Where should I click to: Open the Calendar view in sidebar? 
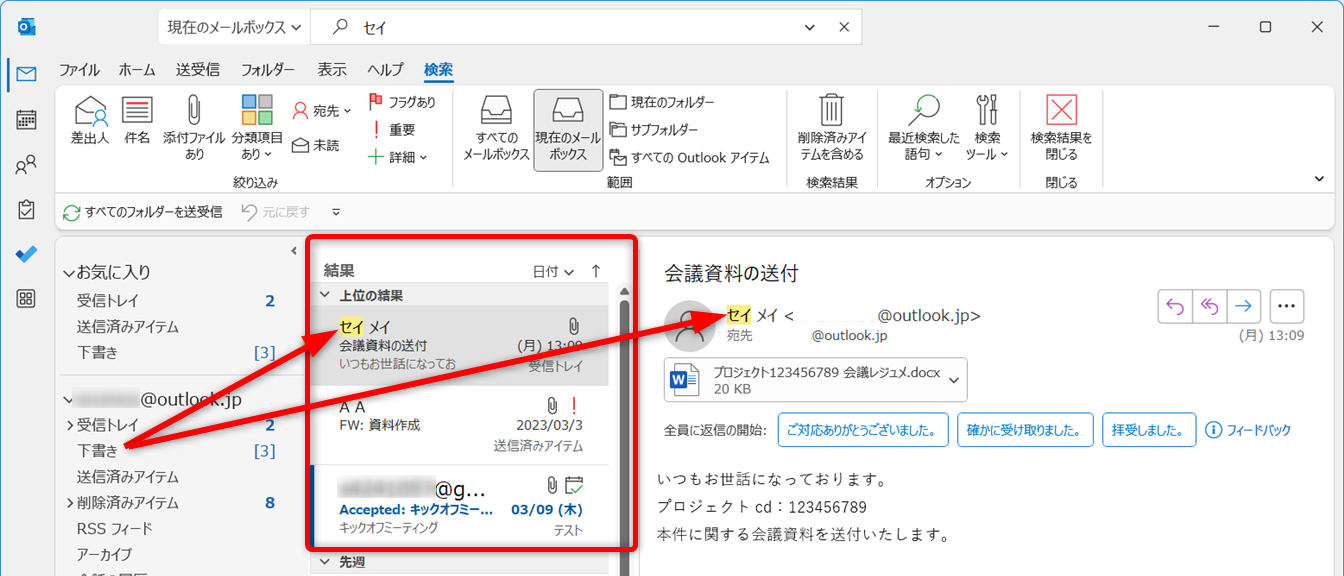pos(26,119)
